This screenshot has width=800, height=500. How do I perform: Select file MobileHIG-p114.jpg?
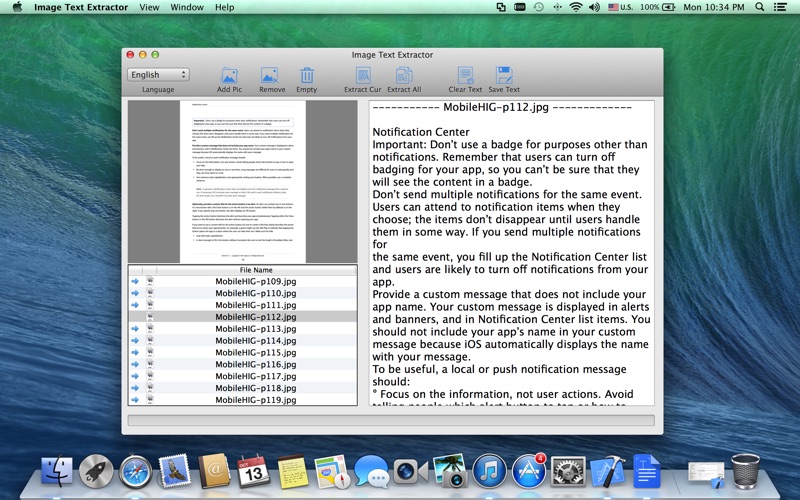click(x=243, y=340)
